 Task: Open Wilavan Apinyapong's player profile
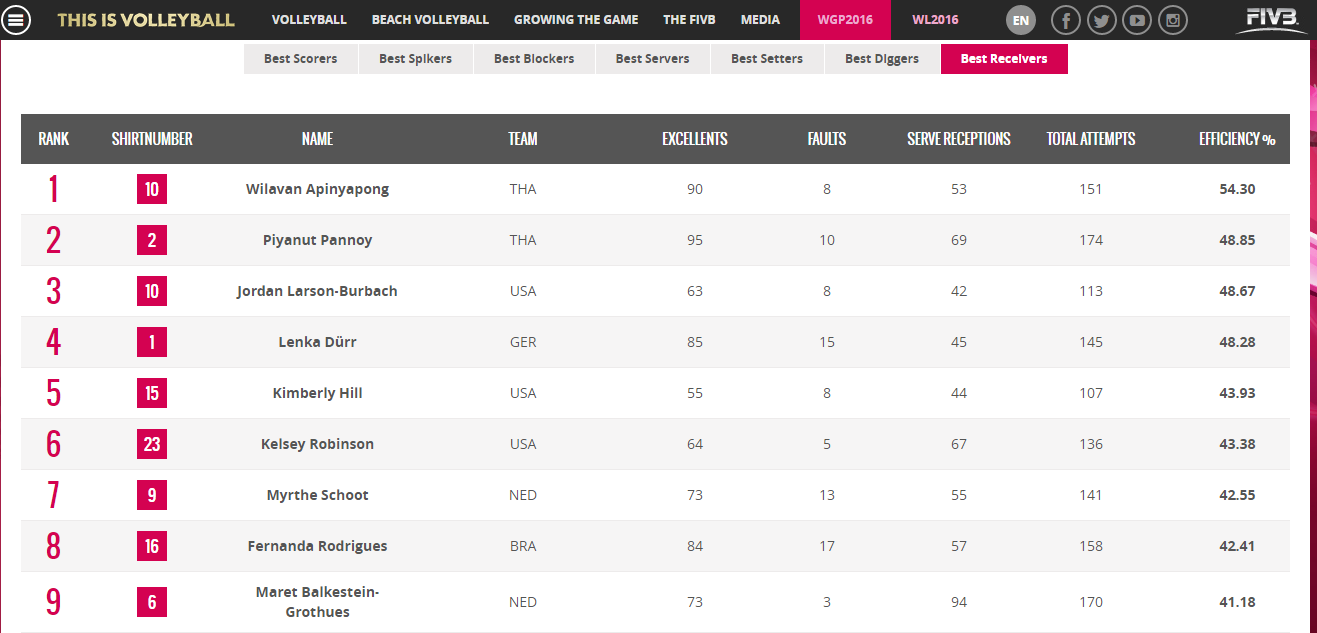coord(317,189)
